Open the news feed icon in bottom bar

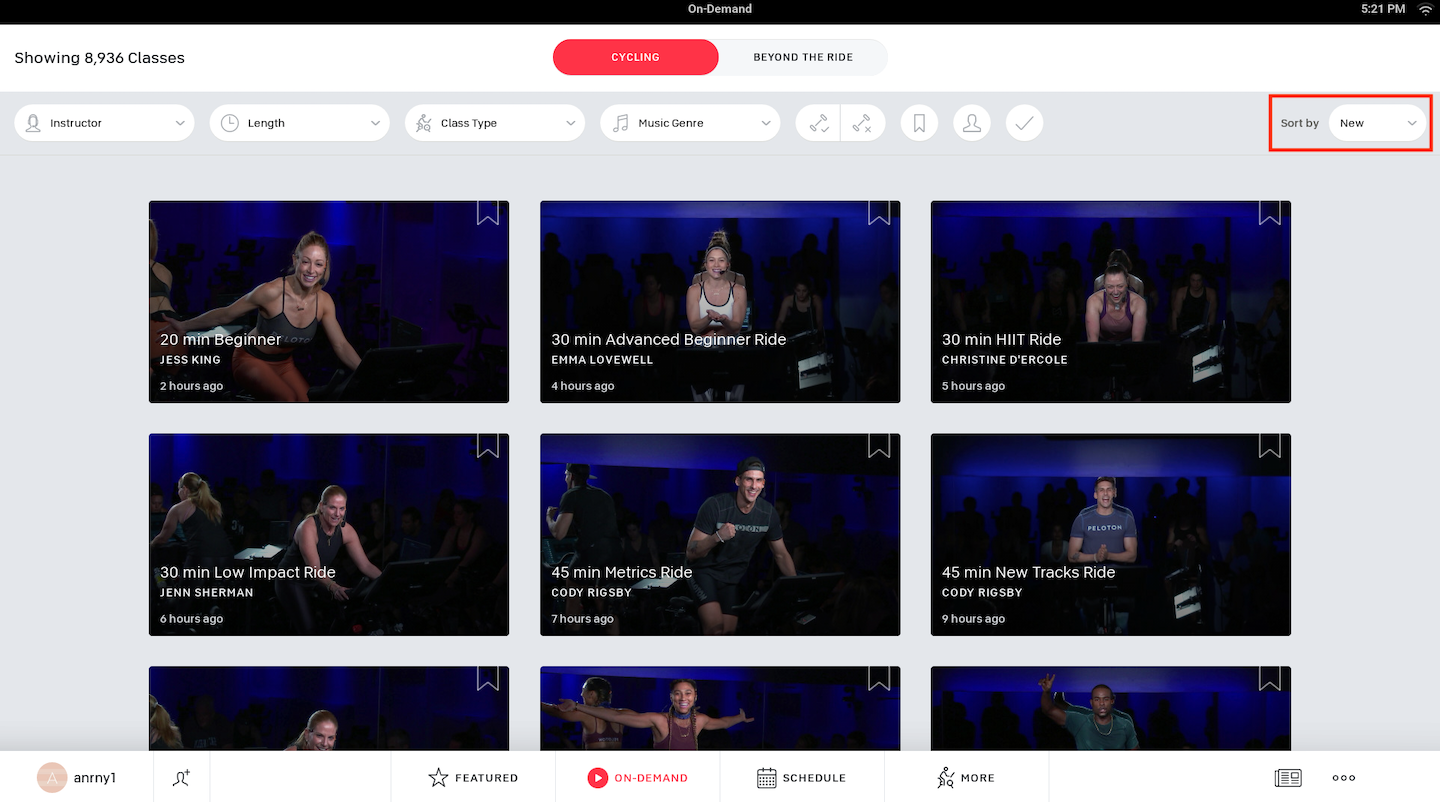[x=1287, y=778]
